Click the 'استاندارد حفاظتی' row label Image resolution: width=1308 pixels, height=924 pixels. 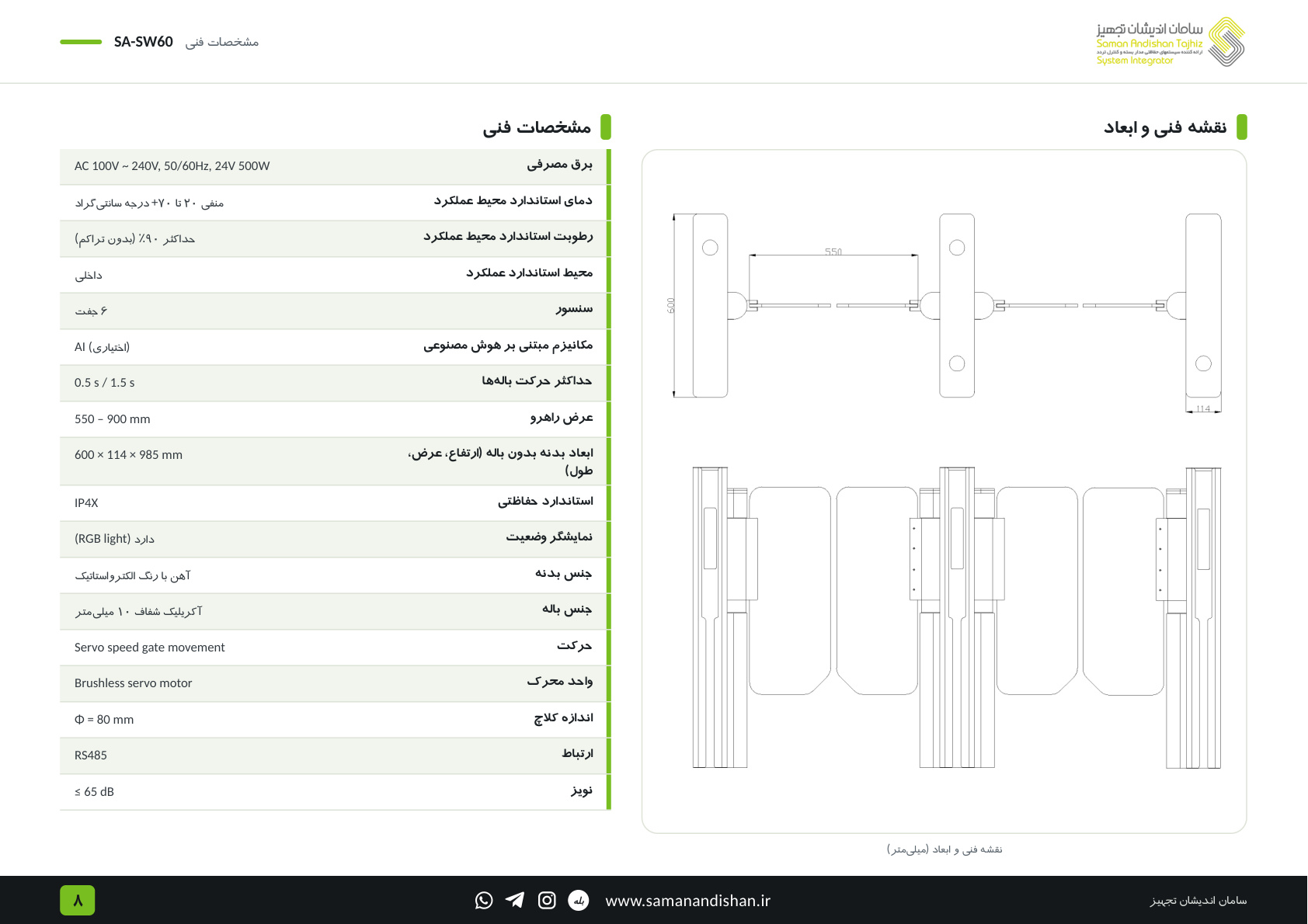coord(545,502)
